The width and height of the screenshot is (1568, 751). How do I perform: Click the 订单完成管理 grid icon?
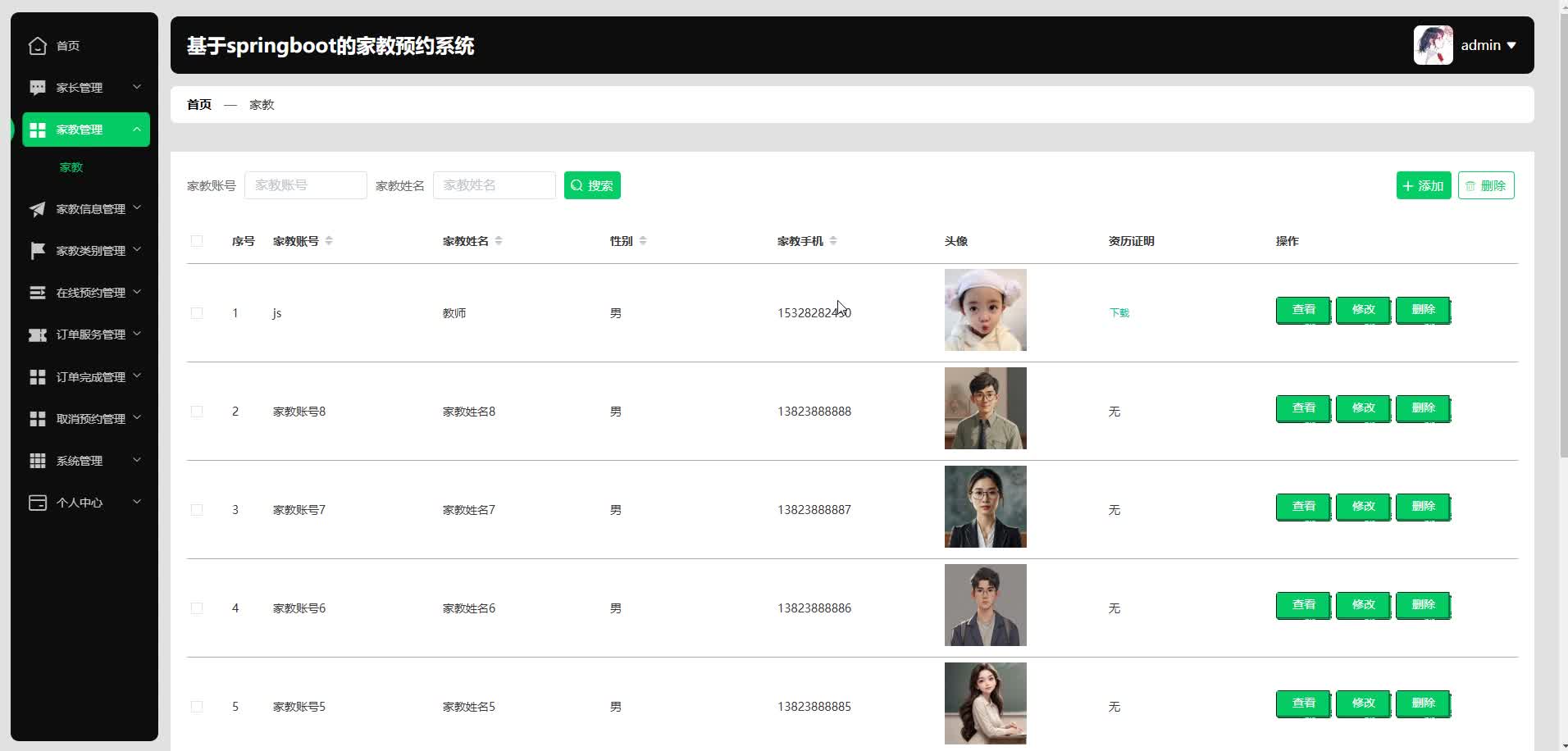pyautogui.click(x=38, y=377)
